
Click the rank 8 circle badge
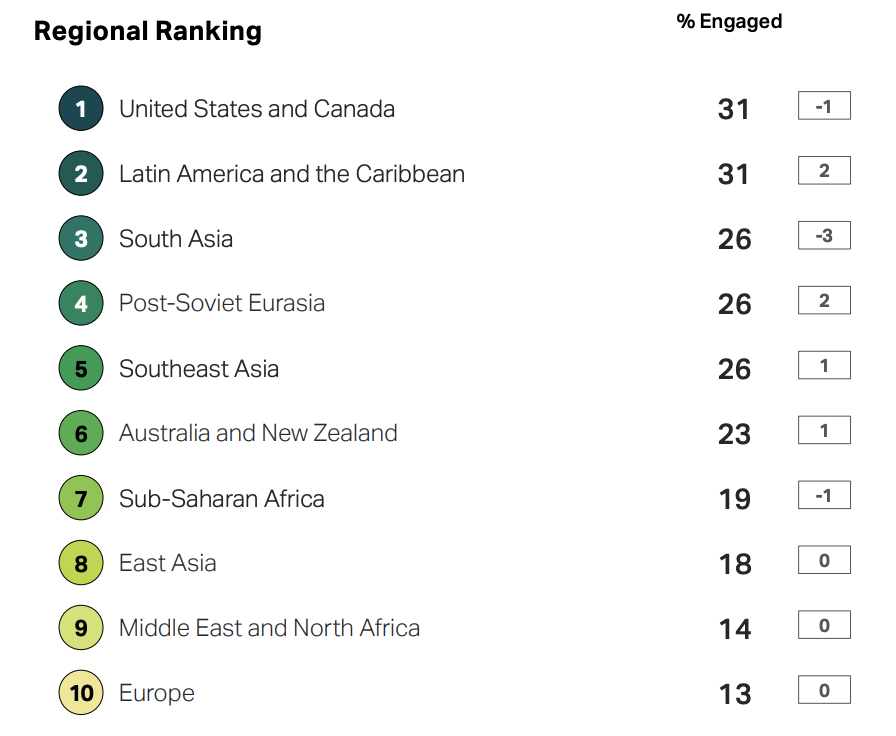(81, 564)
